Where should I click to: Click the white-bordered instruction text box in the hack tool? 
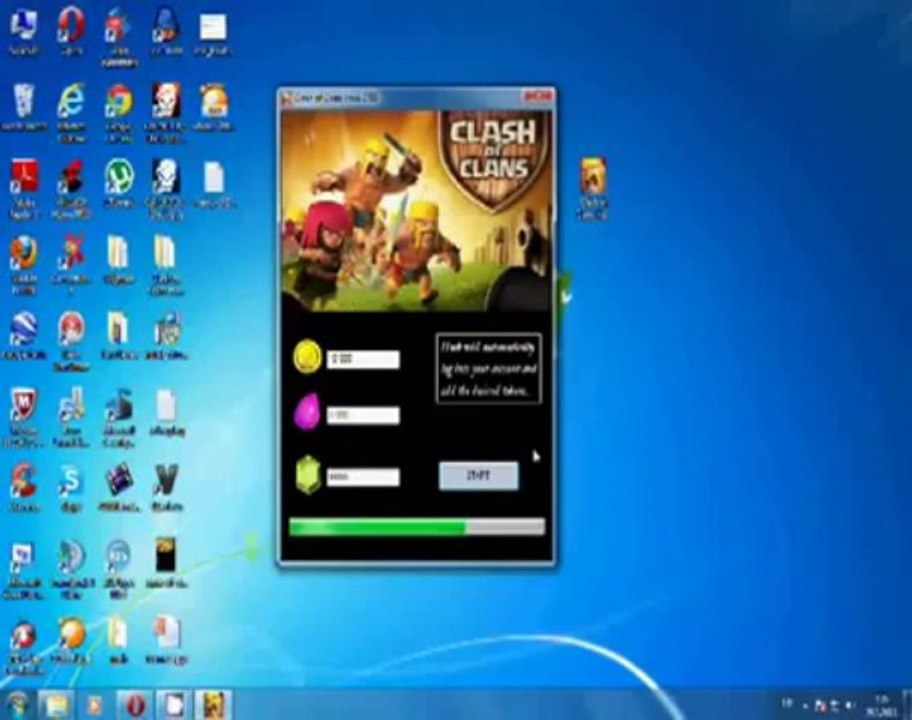(x=489, y=369)
